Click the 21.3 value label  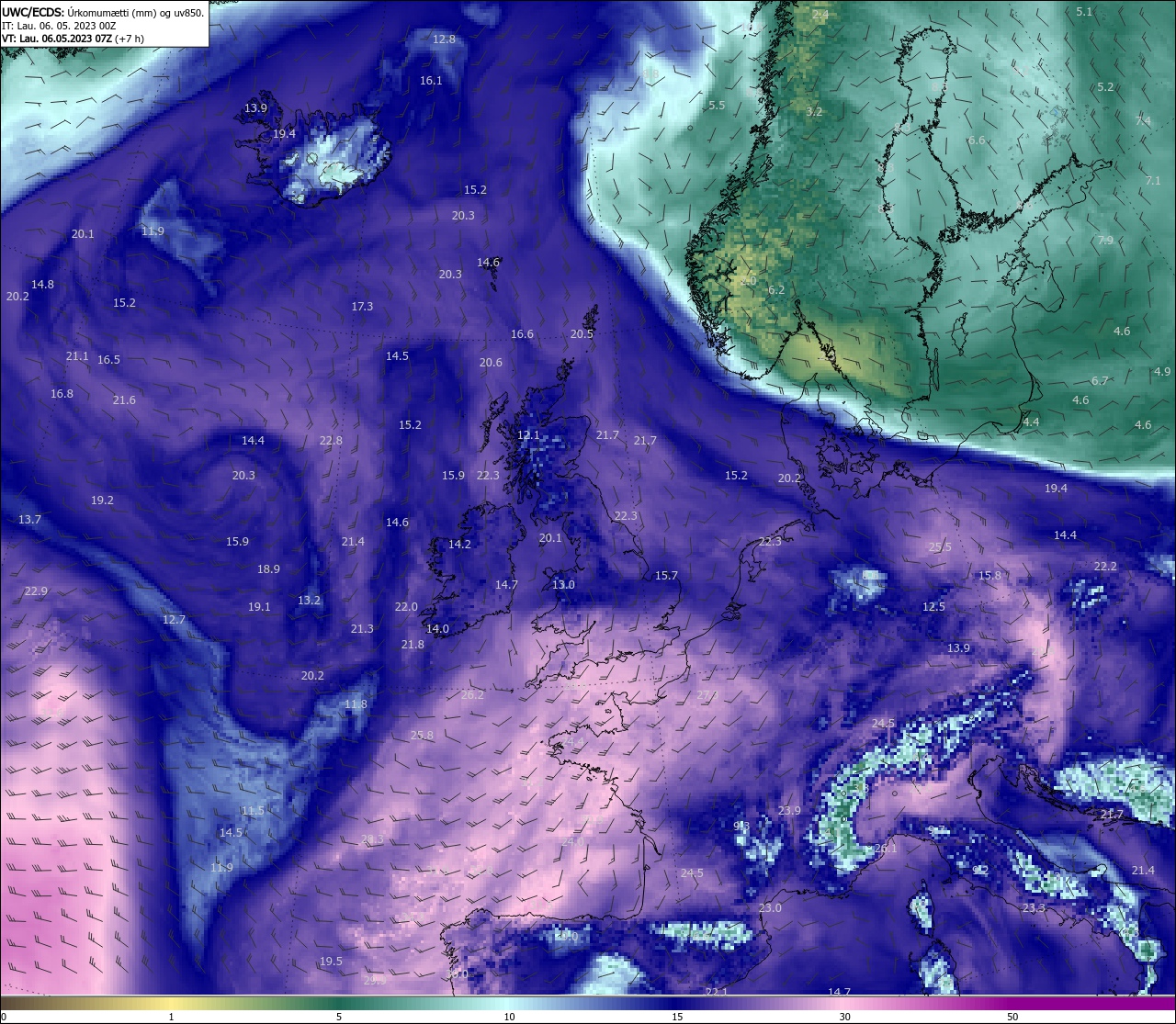362,628
